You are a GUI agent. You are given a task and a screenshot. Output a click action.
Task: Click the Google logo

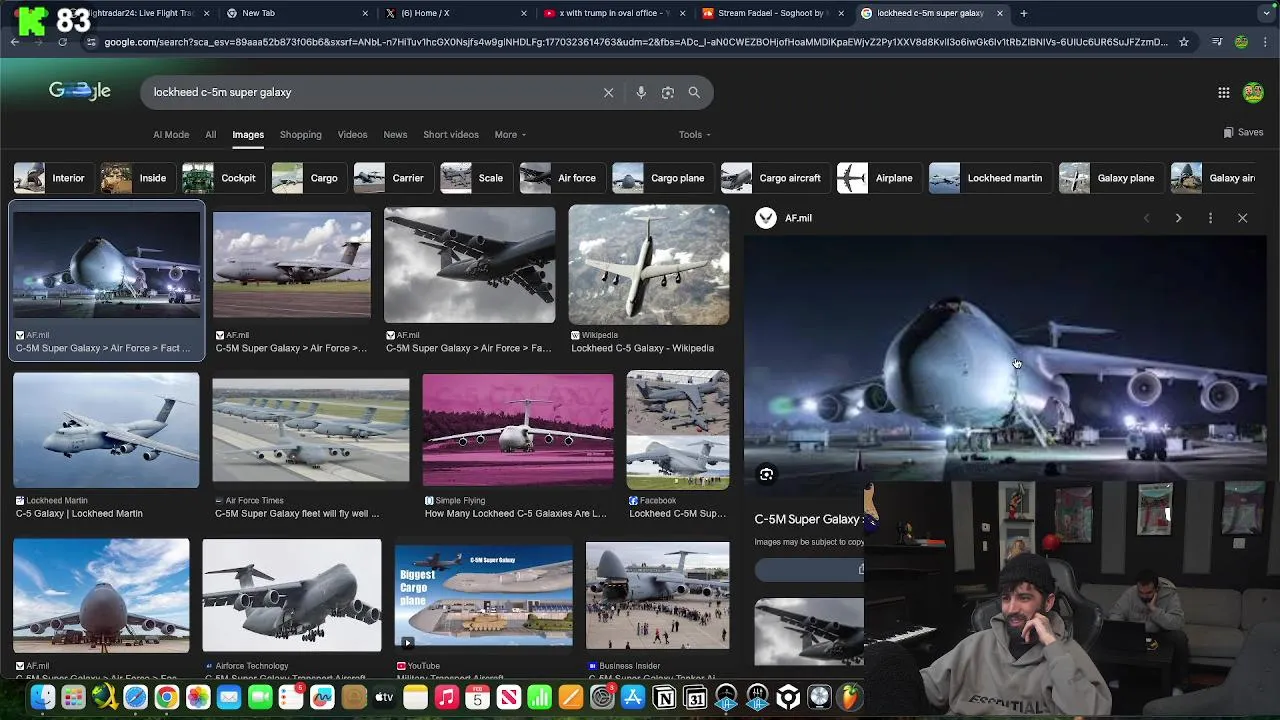coord(80,91)
